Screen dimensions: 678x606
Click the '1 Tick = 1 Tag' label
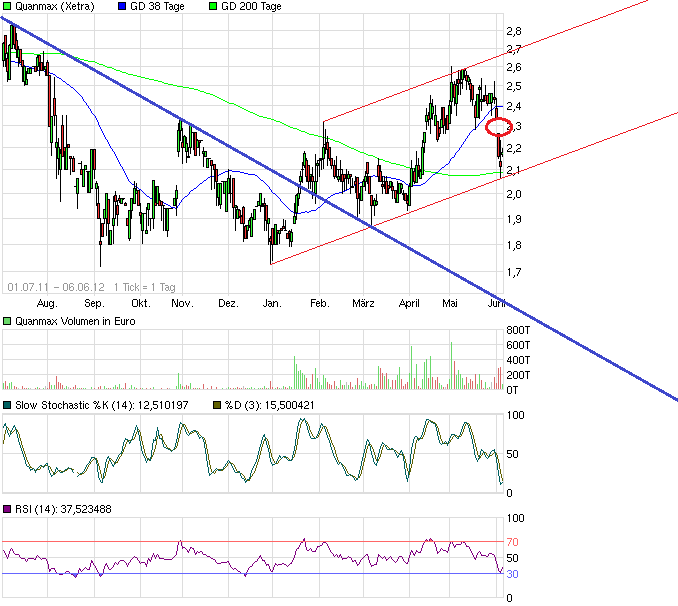coord(142,285)
